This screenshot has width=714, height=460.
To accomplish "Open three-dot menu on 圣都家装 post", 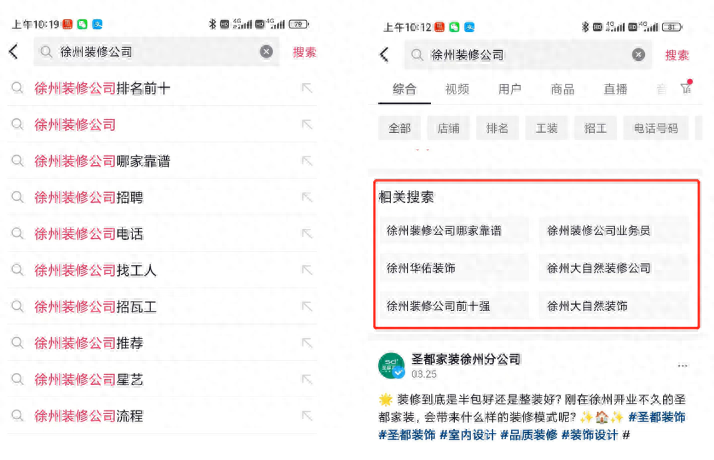I will point(682,366).
